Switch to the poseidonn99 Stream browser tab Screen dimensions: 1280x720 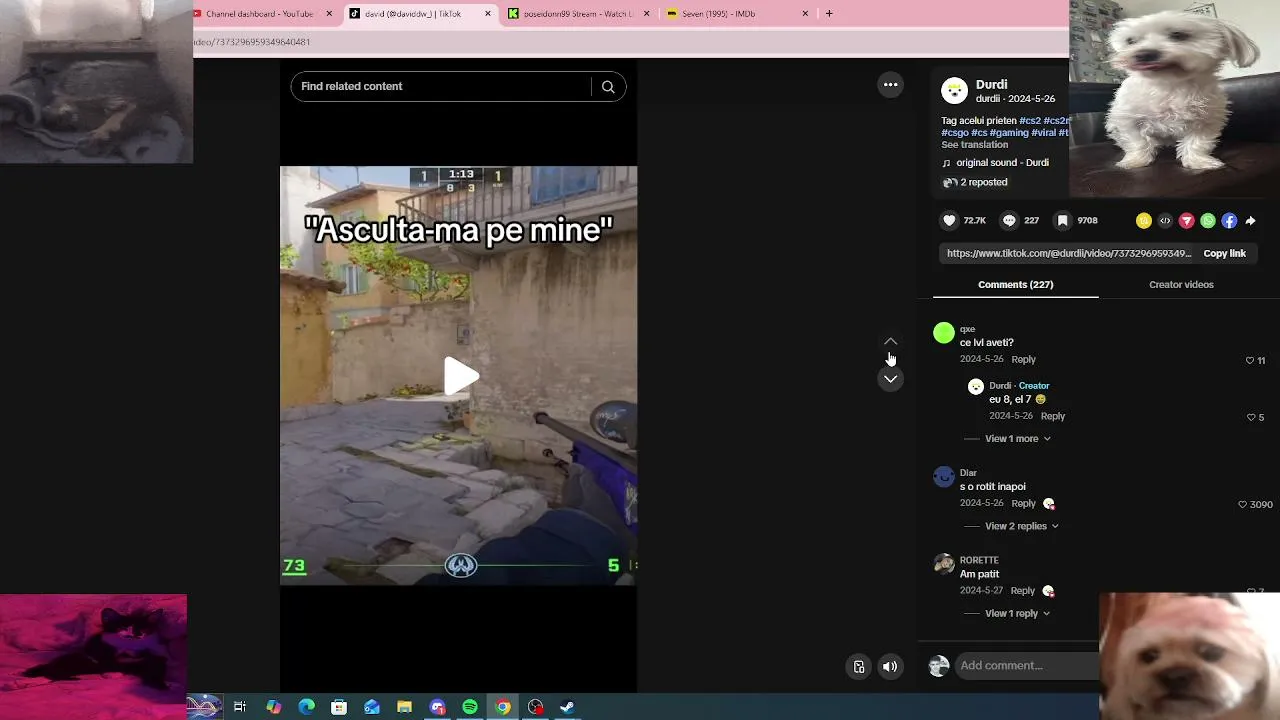[579, 14]
